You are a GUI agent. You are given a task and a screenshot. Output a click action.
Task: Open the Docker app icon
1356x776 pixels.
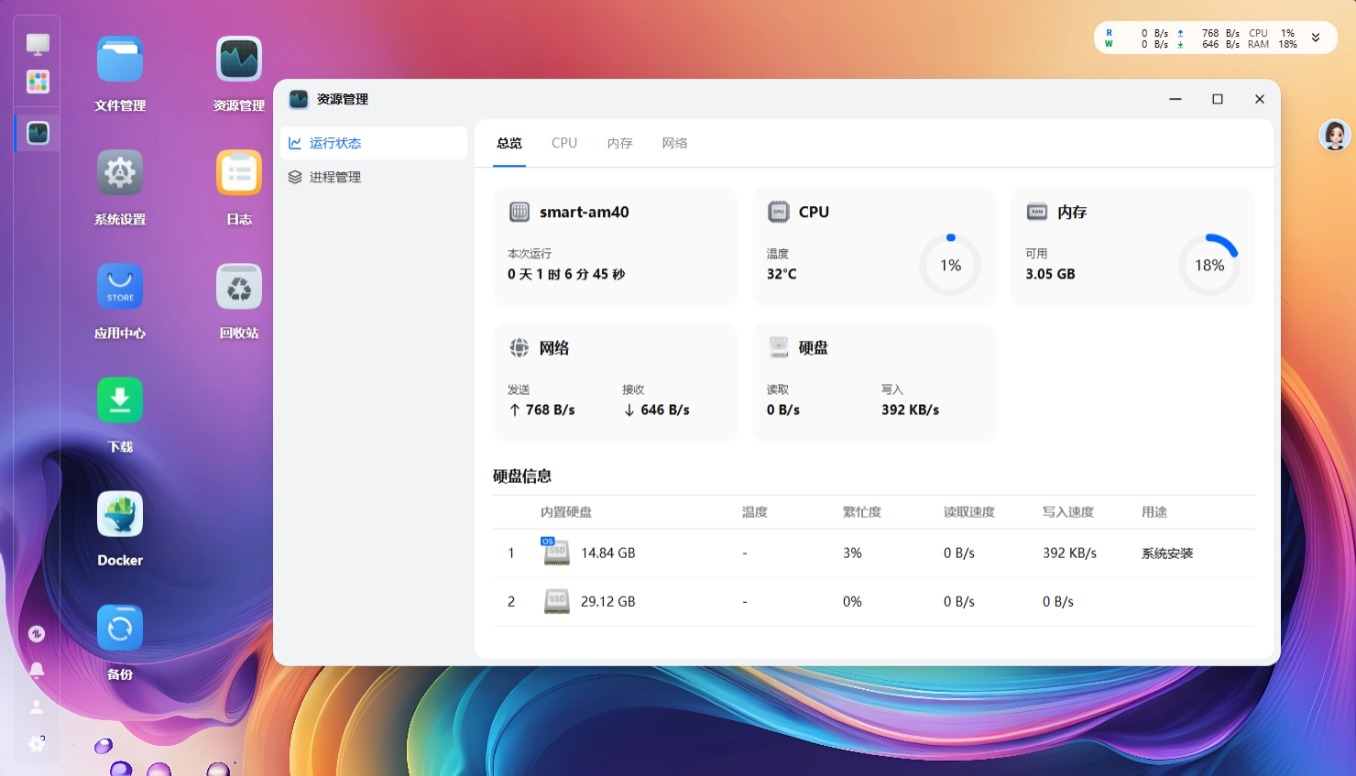coord(120,515)
